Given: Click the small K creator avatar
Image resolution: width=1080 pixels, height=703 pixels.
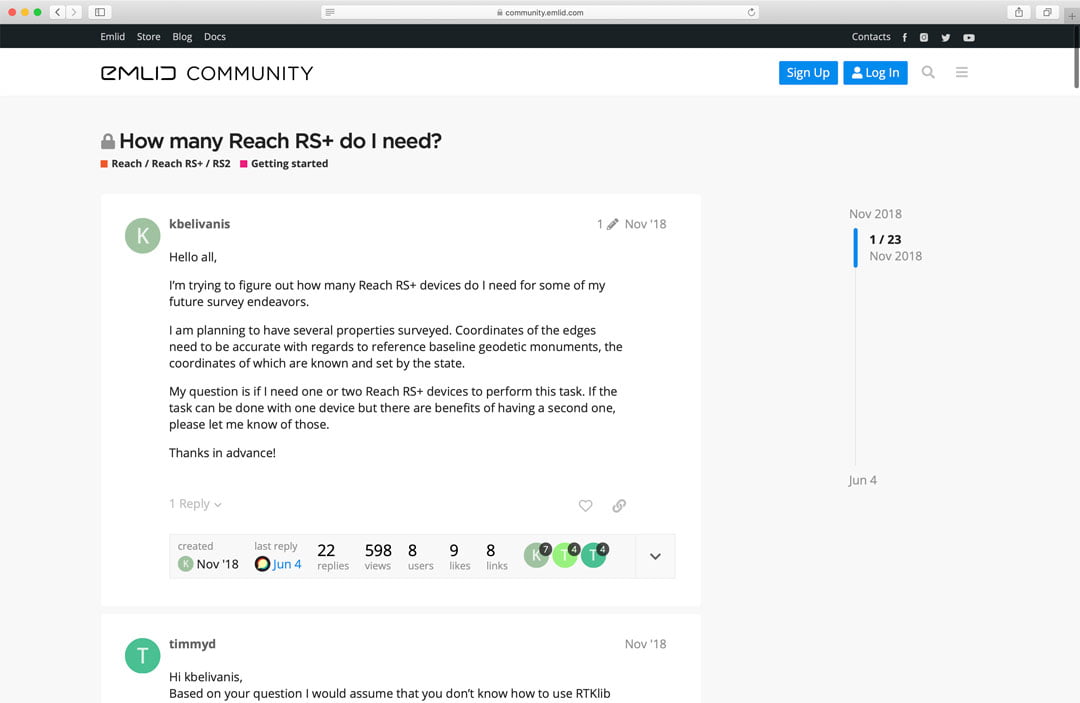Looking at the screenshot, I should click(185, 564).
